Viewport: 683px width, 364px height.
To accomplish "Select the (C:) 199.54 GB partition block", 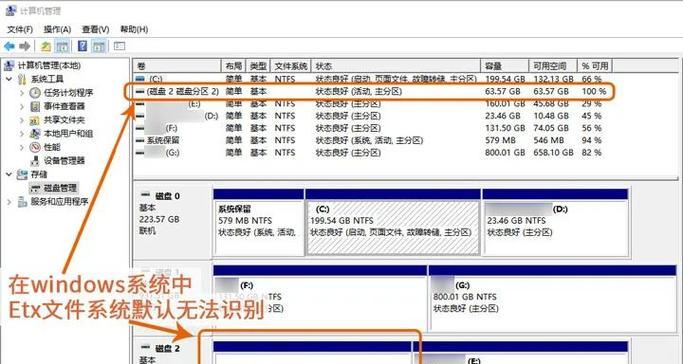I will [x=393, y=227].
